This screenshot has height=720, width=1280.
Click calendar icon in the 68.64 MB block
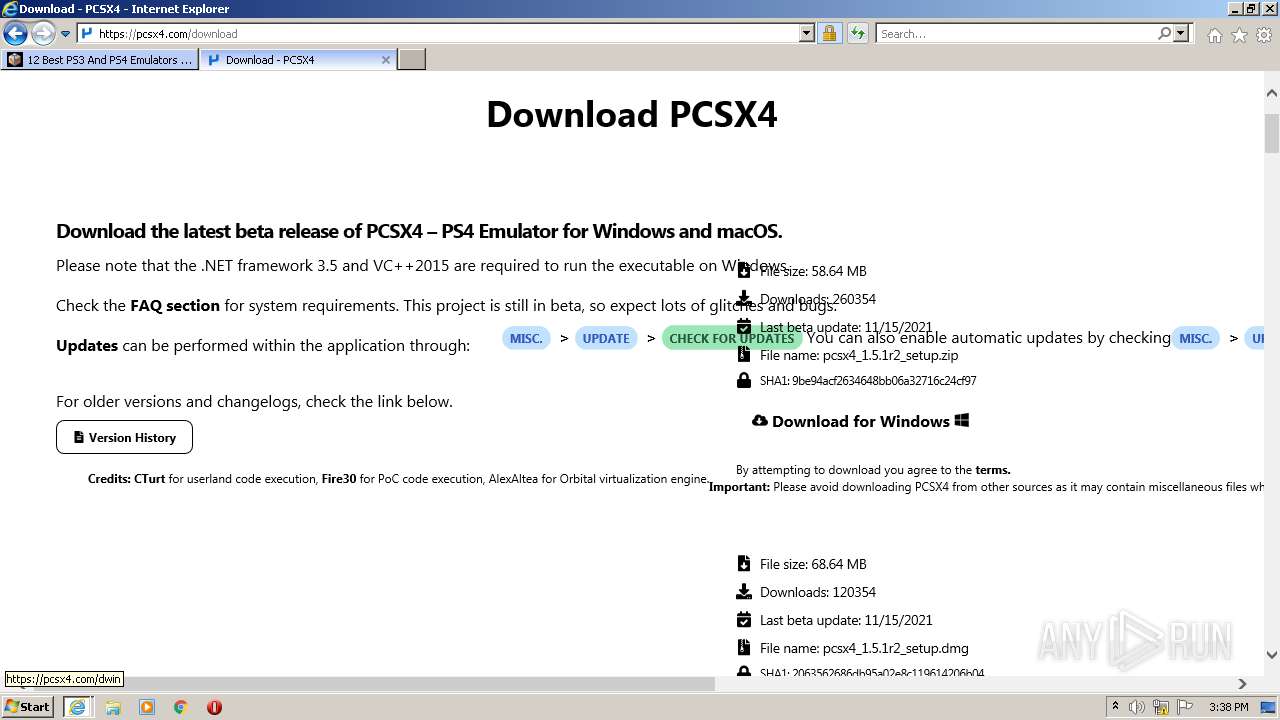(x=743, y=619)
